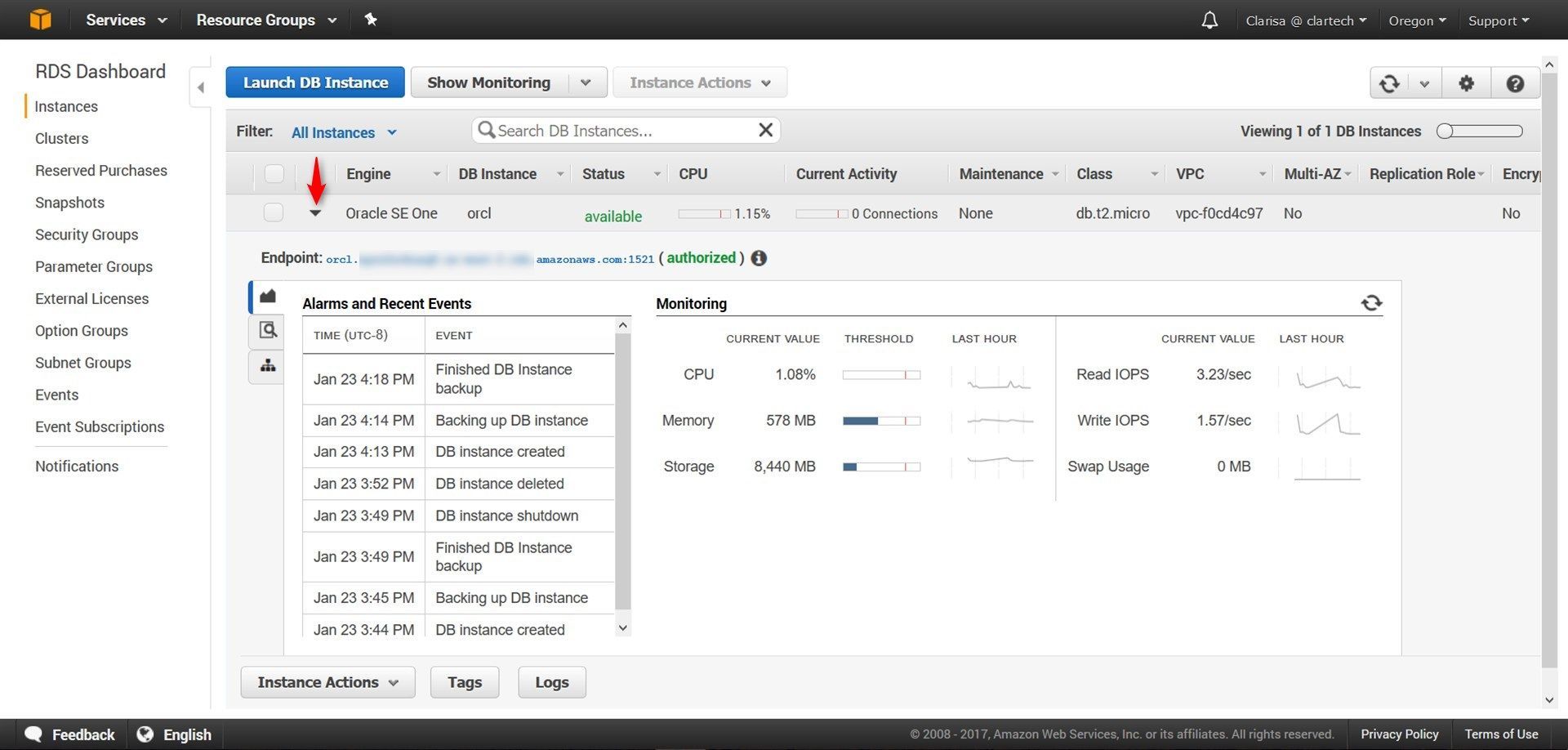Clear the search field with X
The height and width of the screenshot is (750, 1568).
(765, 130)
